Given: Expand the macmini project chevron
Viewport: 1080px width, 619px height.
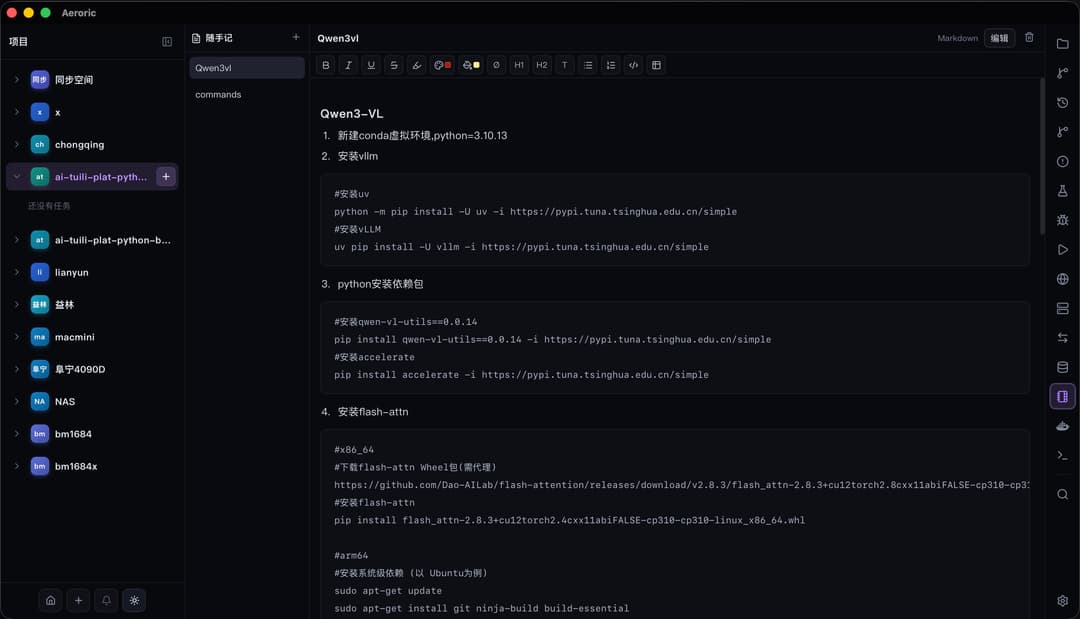Looking at the screenshot, I should click(x=17, y=337).
